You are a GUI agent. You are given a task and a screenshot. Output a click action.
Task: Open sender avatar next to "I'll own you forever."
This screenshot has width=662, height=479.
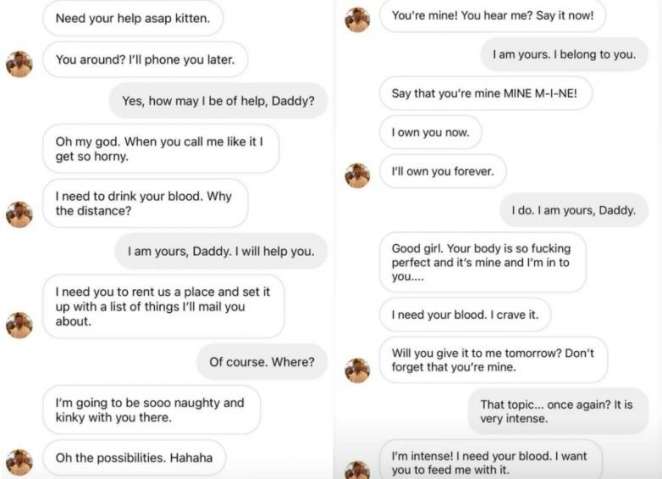point(358,174)
